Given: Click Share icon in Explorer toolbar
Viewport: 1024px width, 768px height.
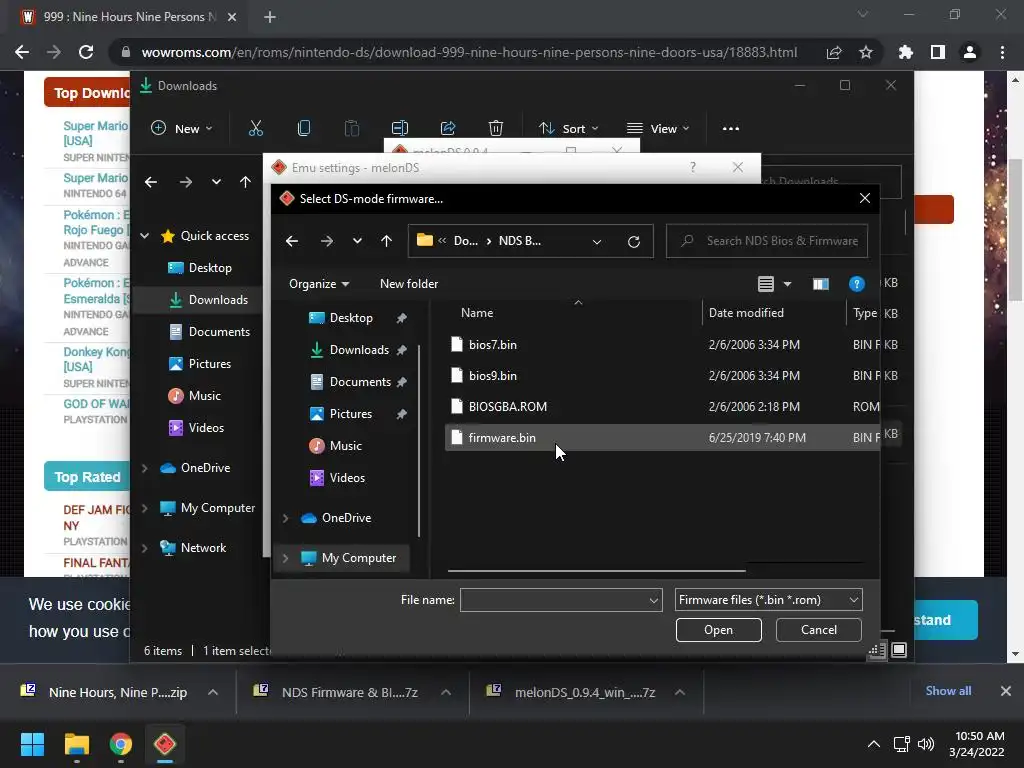Looking at the screenshot, I should [x=448, y=129].
